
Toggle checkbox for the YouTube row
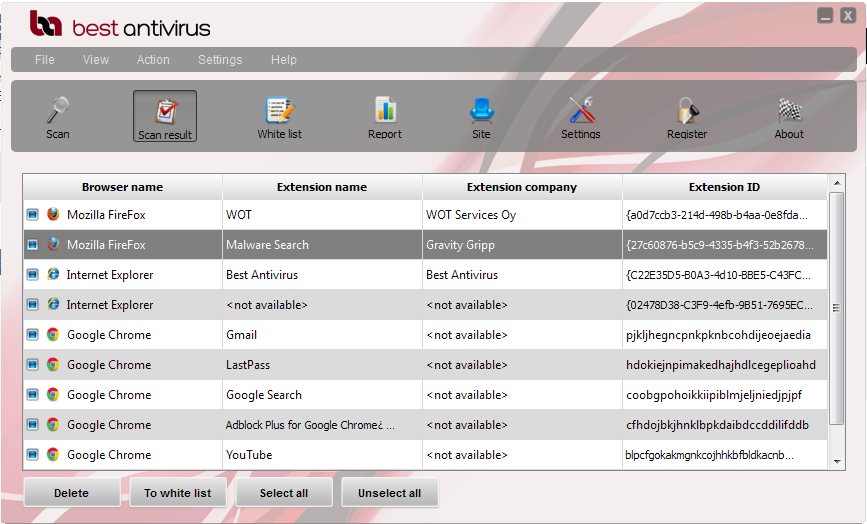pyautogui.click(x=33, y=454)
